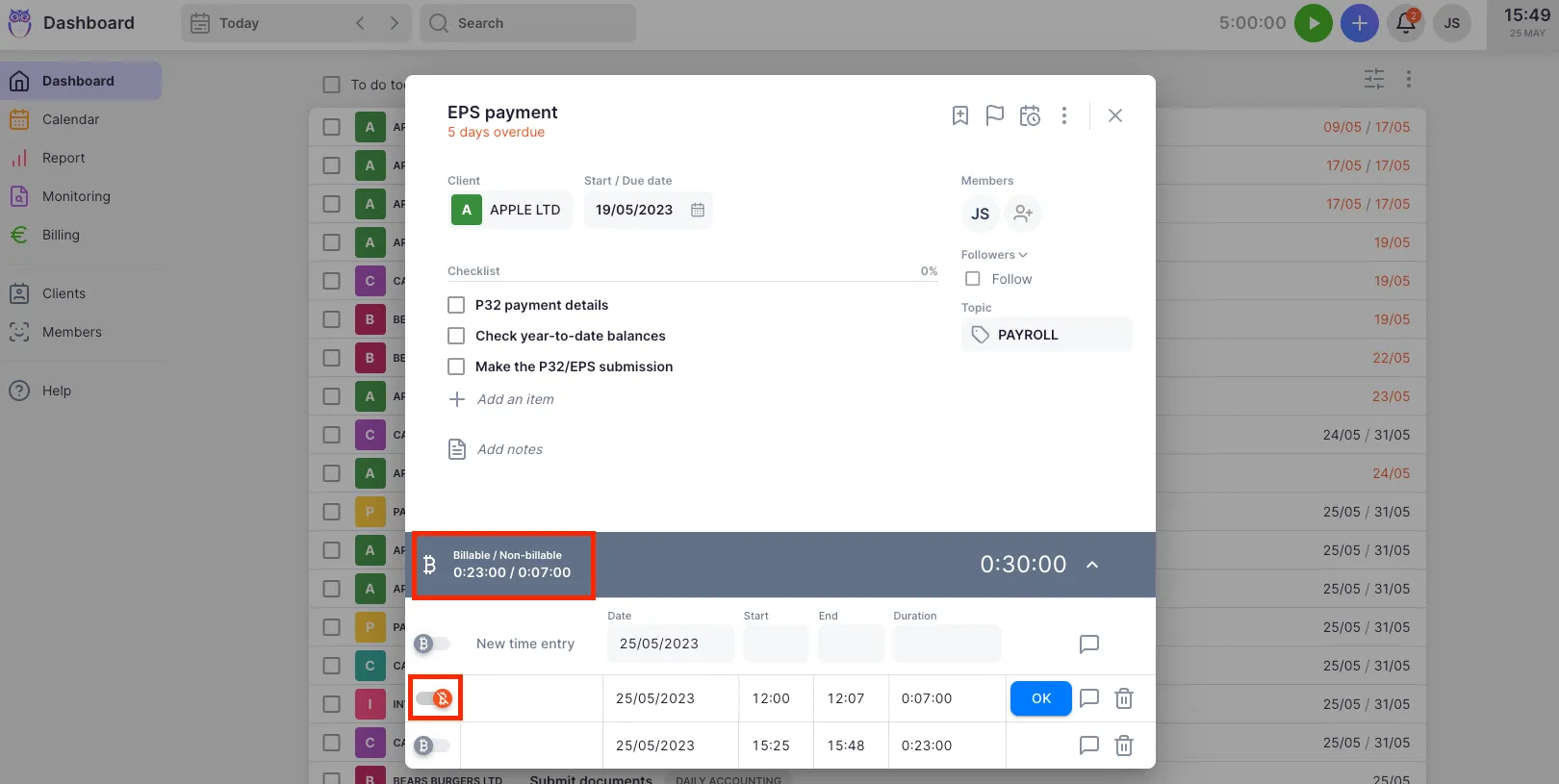Go to Billing in the sidebar
This screenshot has width=1559, height=784.
click(61, 235)
